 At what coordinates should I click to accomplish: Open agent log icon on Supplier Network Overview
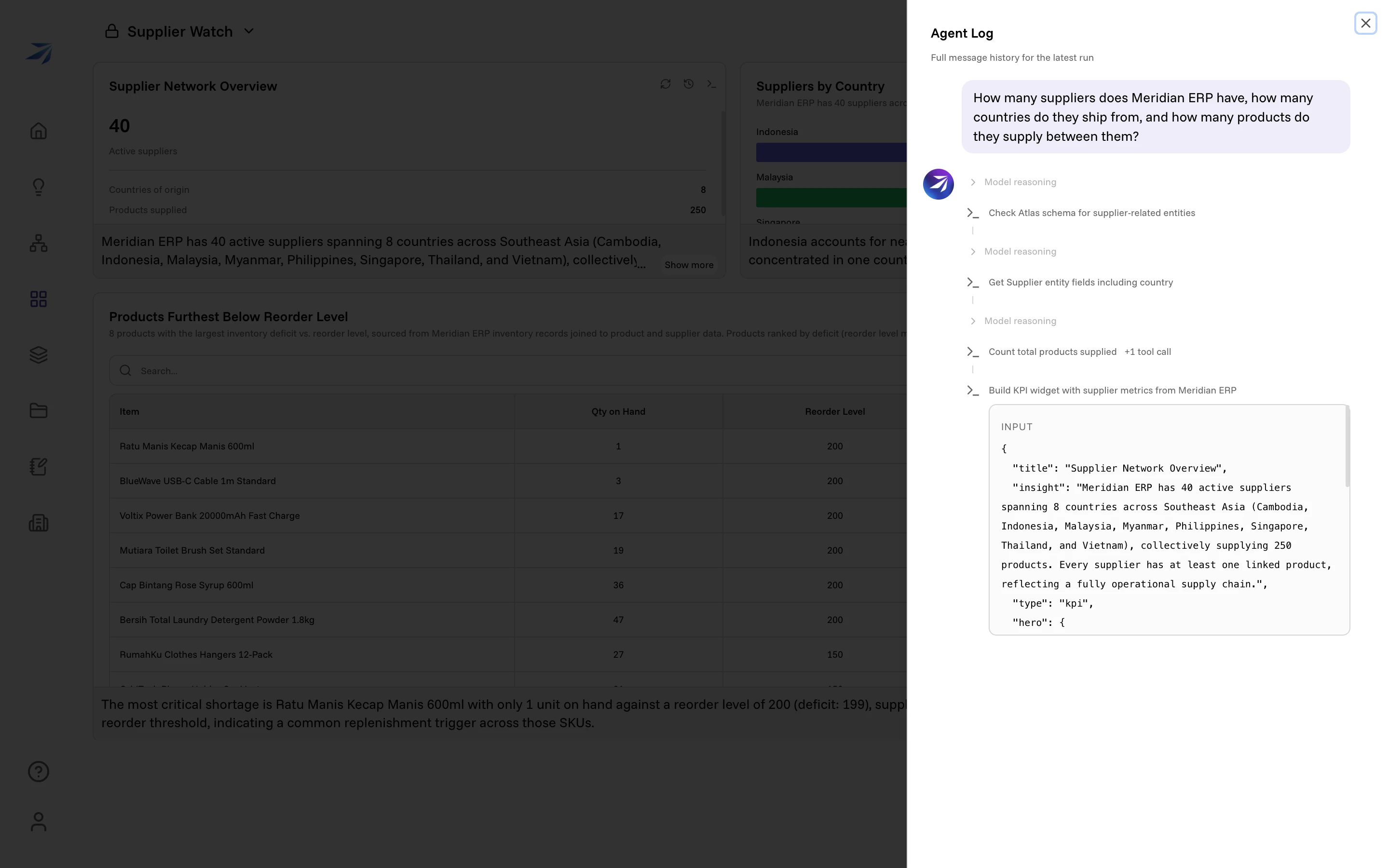point(712,84)
